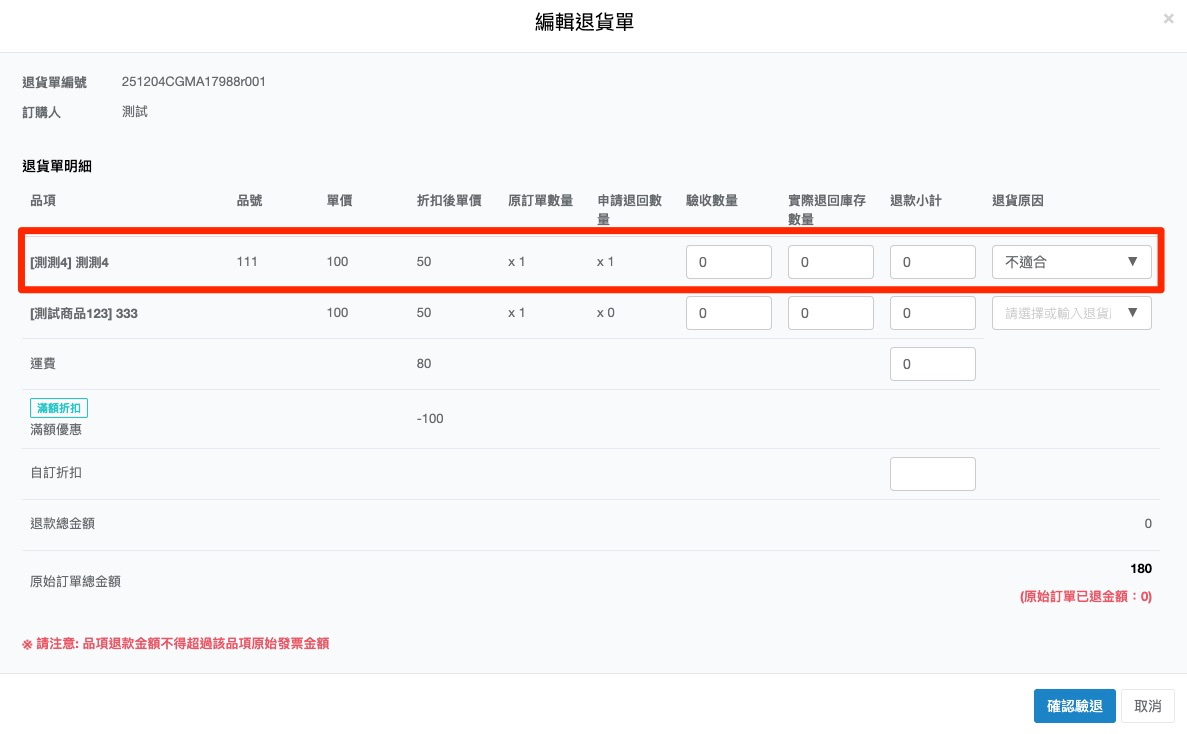
Task: Focus 驗收數量 field for 測測4
Action: coord(728,262)
